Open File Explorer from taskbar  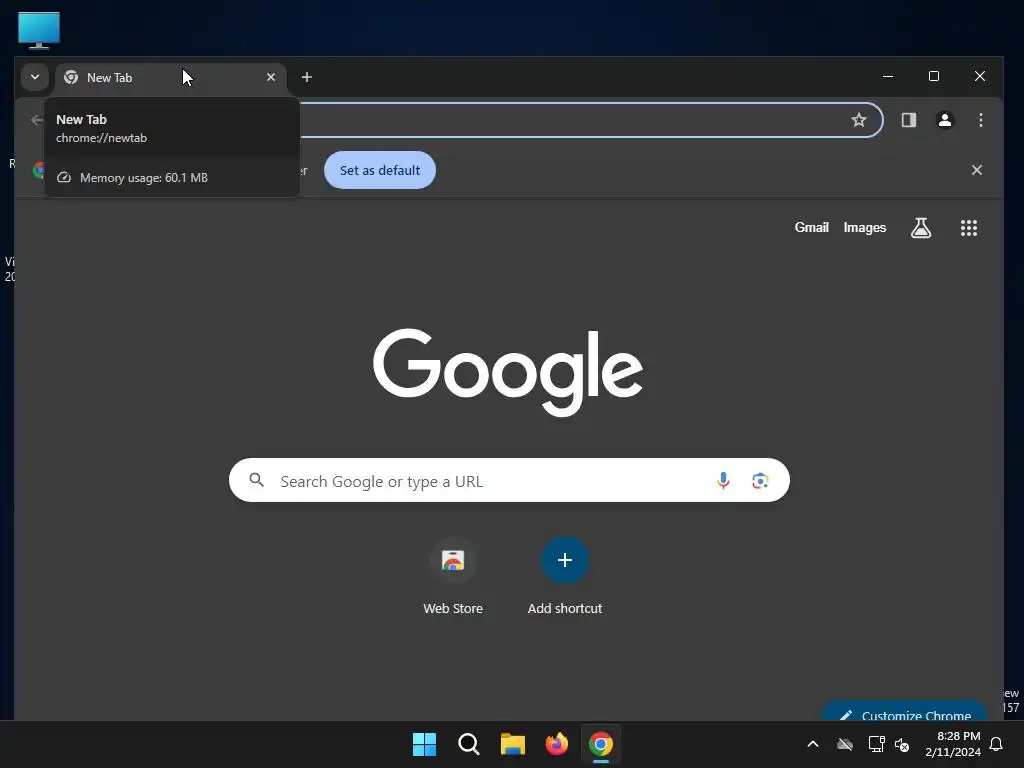tap(513, 744)
